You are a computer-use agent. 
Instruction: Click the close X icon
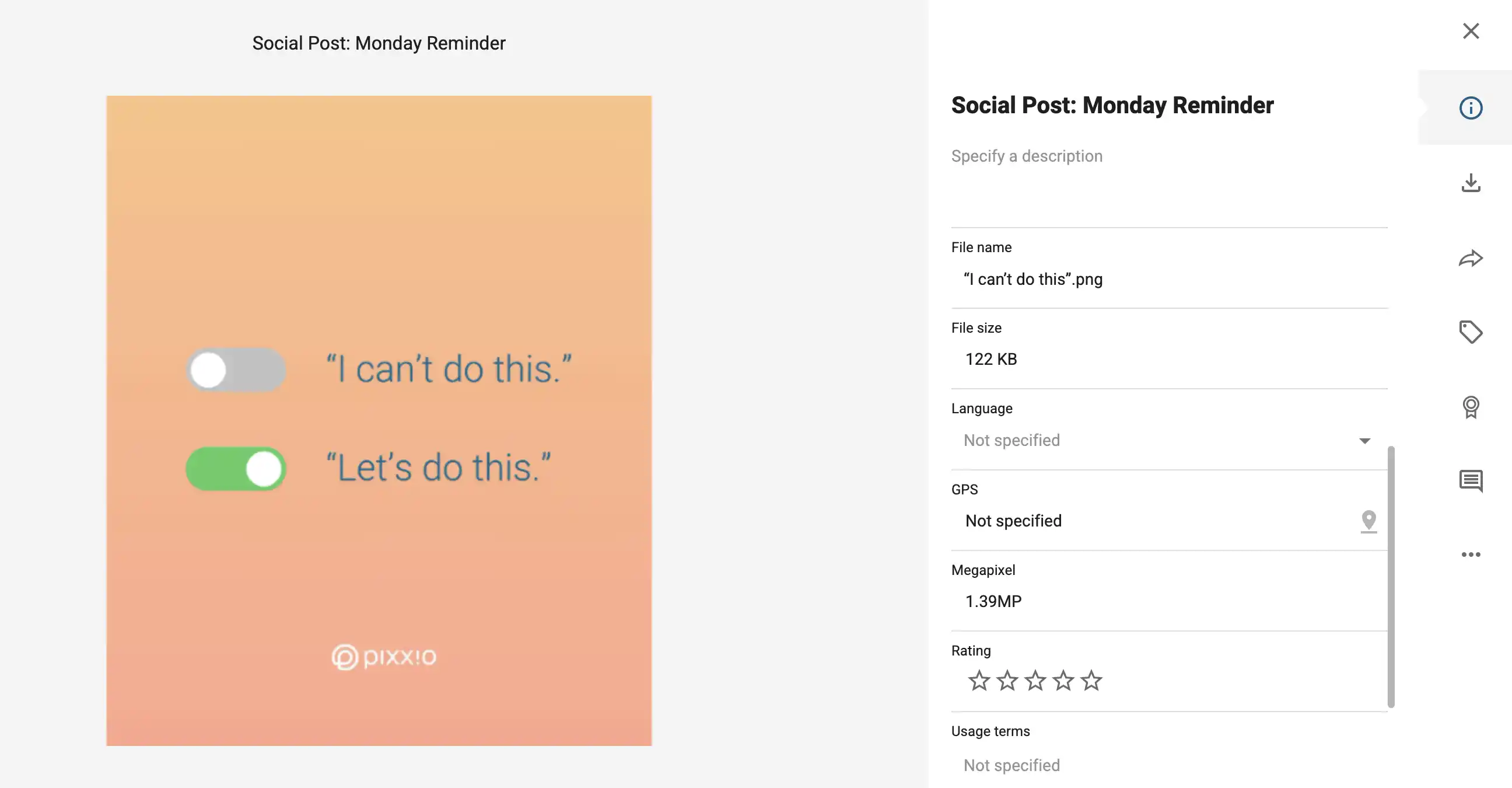coord(1471,31)
